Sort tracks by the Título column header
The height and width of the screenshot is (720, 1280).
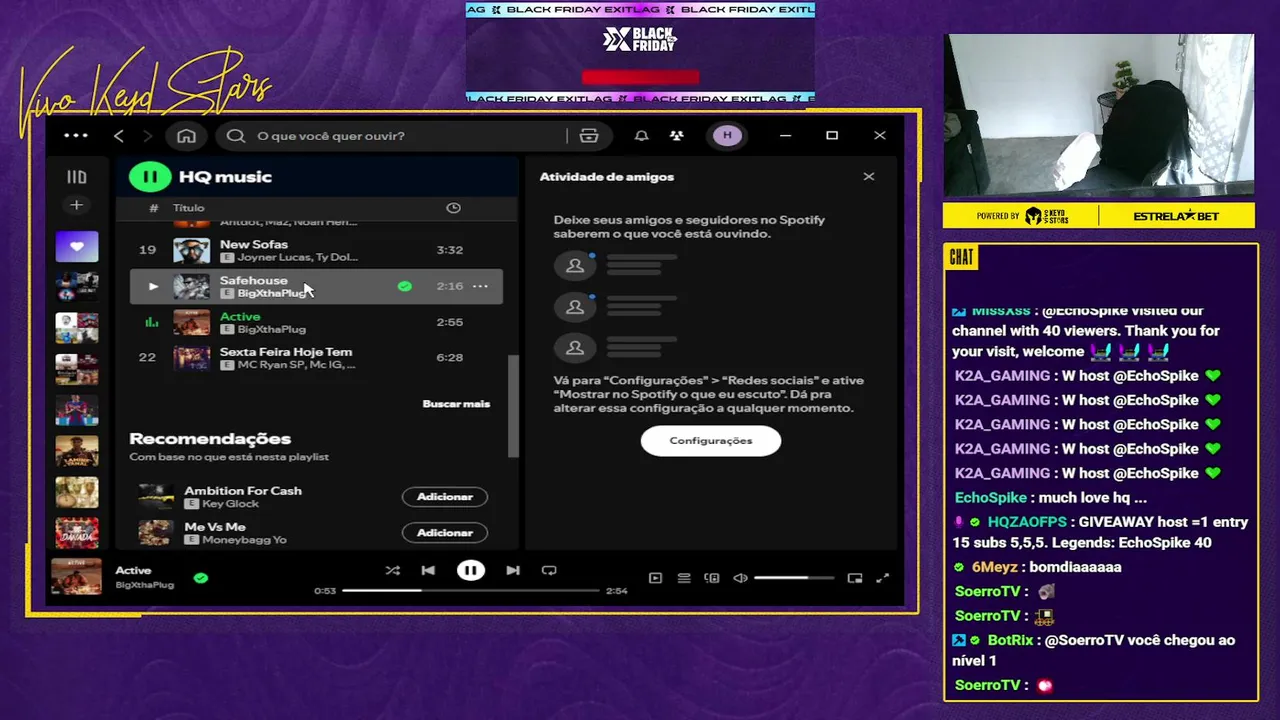[x=188, y=208]
